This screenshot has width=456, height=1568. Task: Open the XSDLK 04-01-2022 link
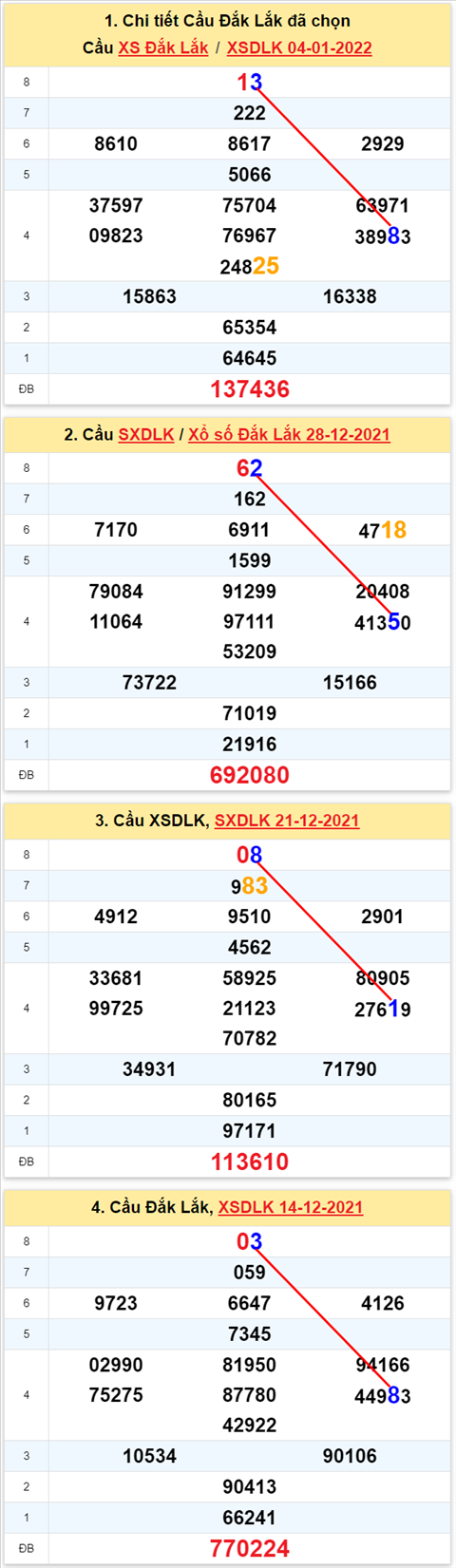[x=299, y=47]
